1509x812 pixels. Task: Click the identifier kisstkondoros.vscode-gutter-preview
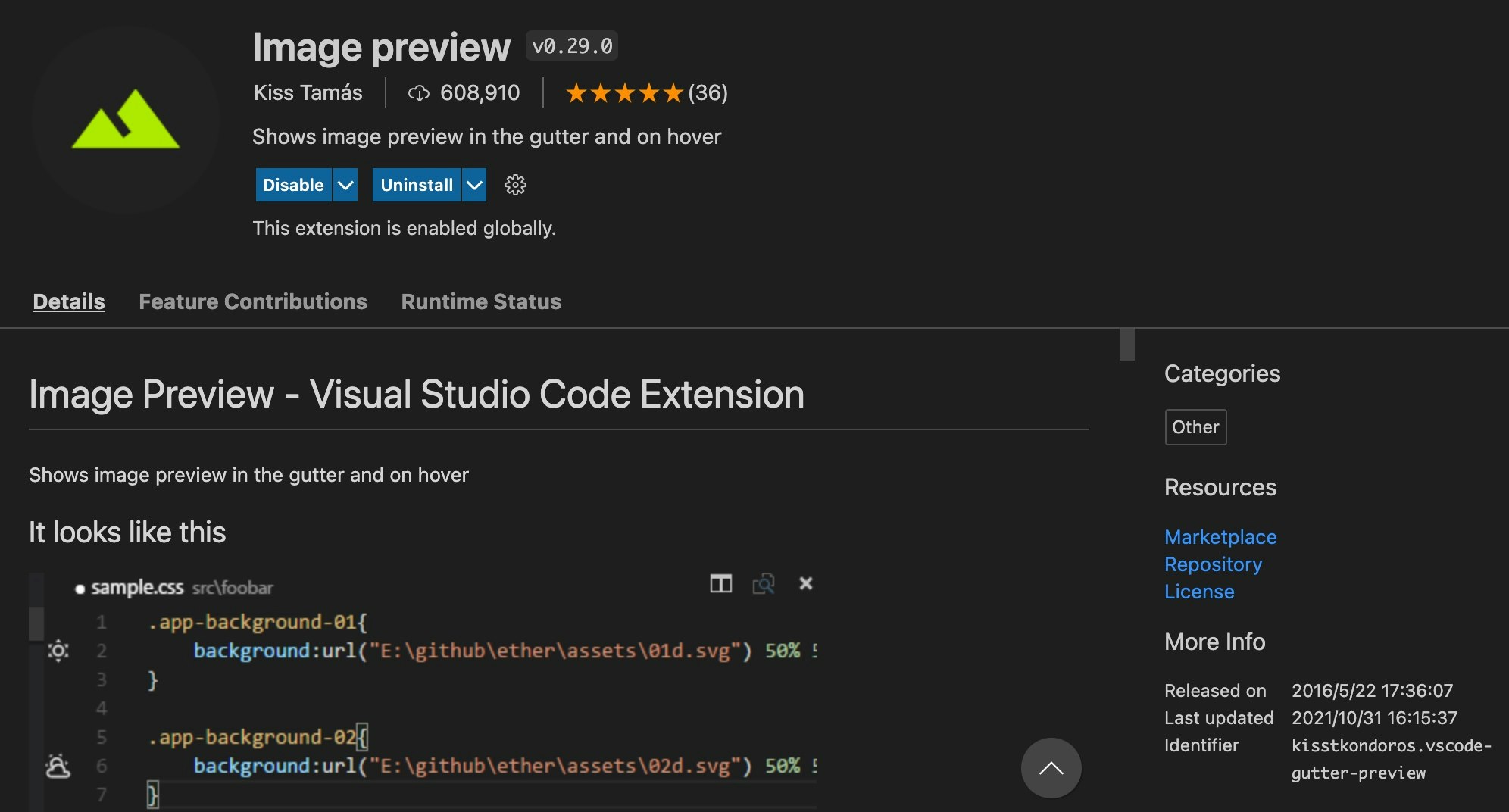(x=1392, y=759)
